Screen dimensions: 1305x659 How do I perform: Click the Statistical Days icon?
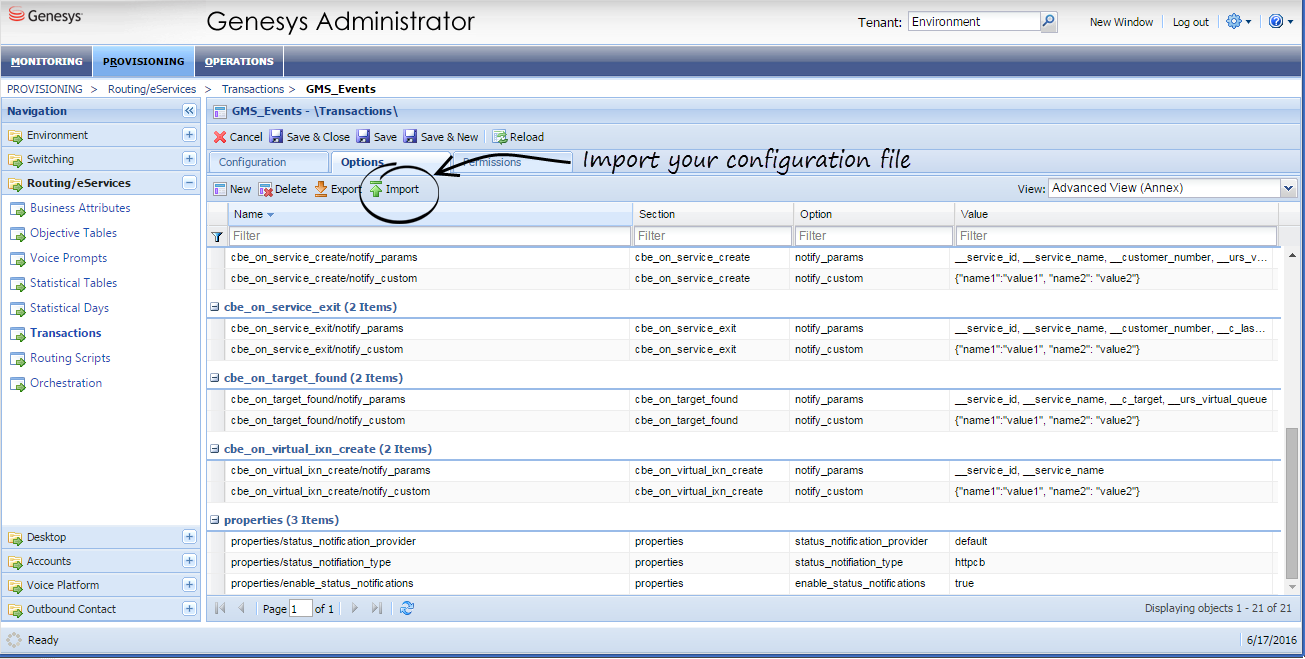(18, 309)
